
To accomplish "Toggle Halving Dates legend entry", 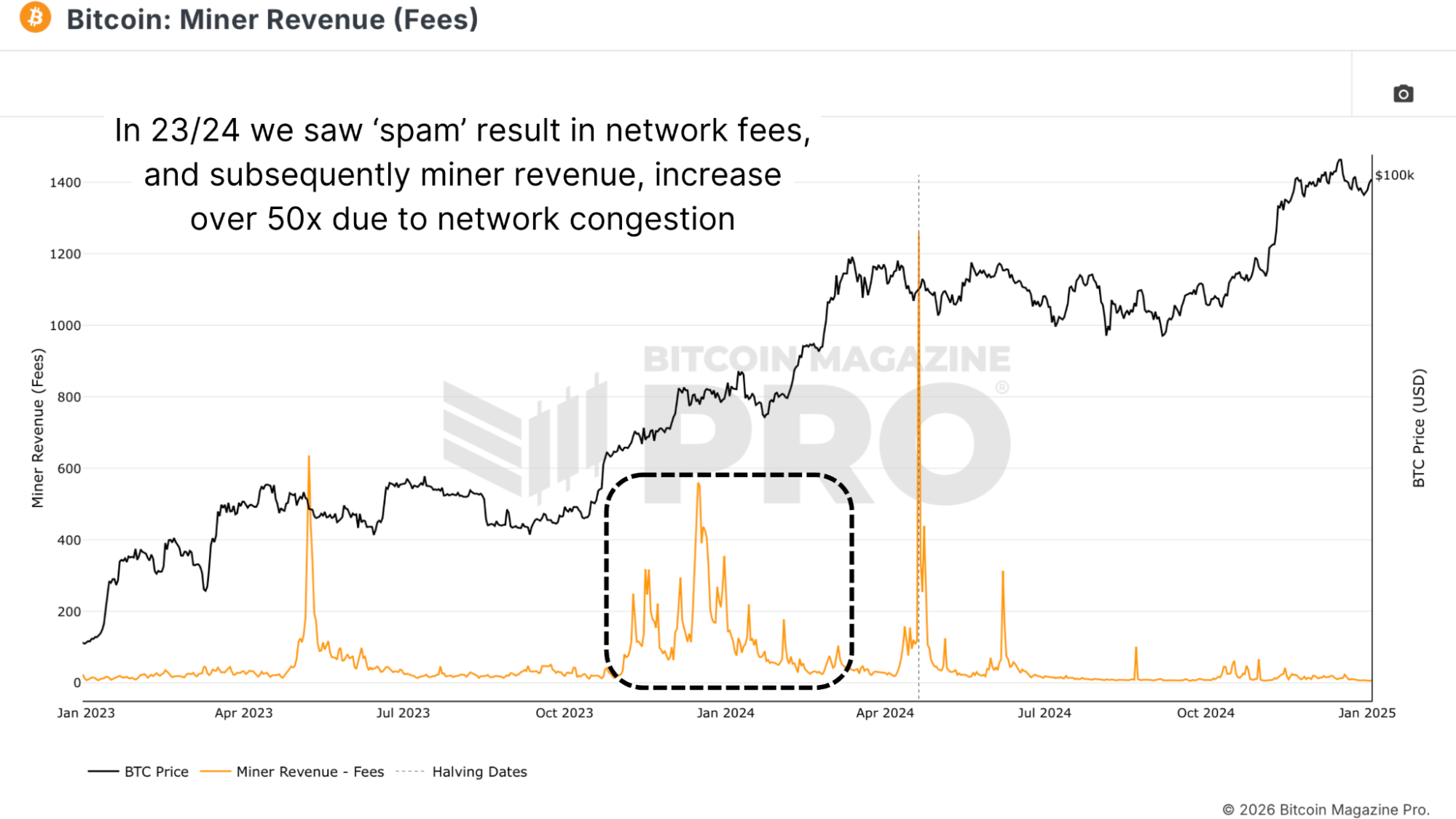I will 479,772.
